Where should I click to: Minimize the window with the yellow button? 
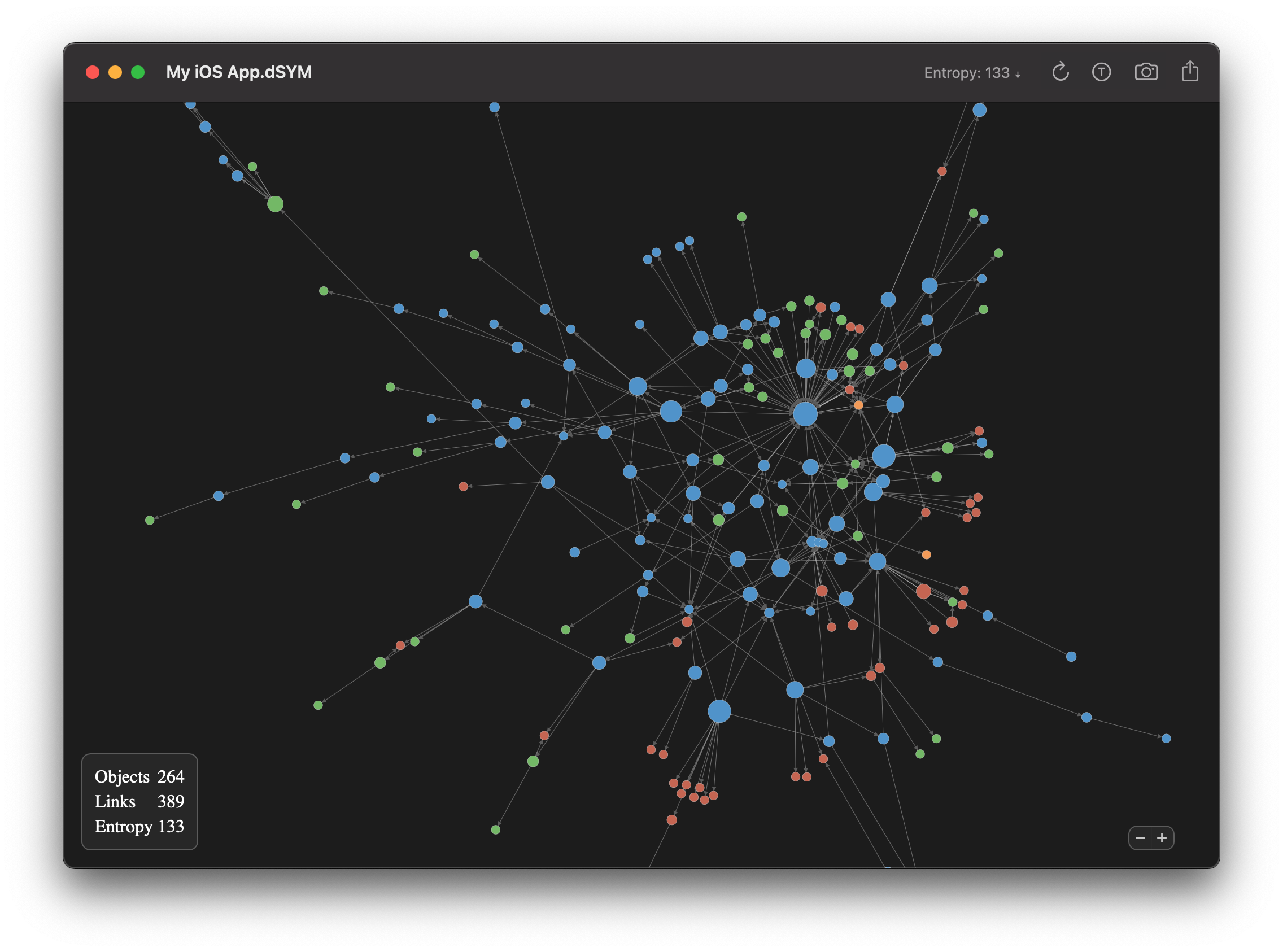[115, 72]
